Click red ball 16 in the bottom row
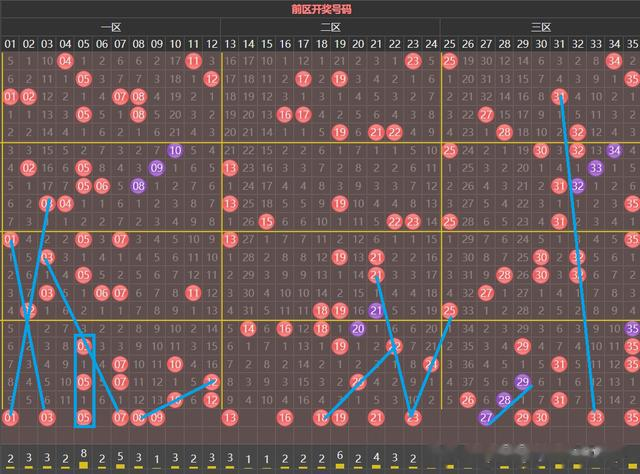Image resolution: width=640 pixels, height=474 pixels. (x=285, y=418)
